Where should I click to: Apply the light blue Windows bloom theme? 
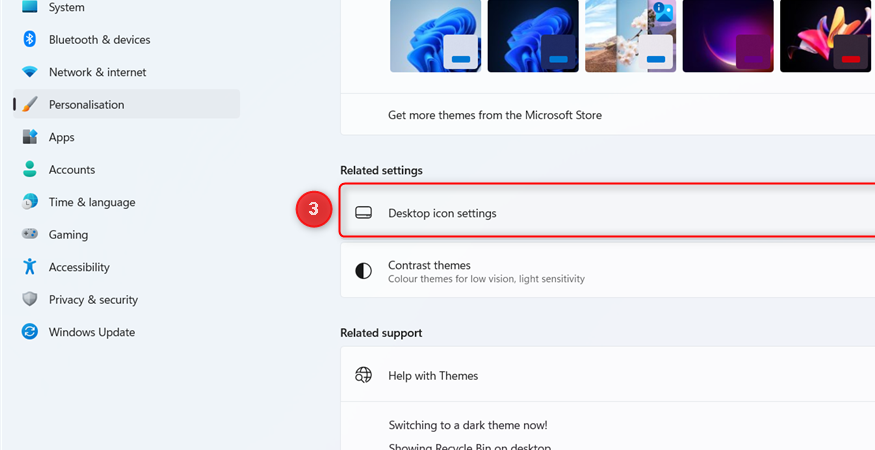pyautogui.click(x=435, y=36)
